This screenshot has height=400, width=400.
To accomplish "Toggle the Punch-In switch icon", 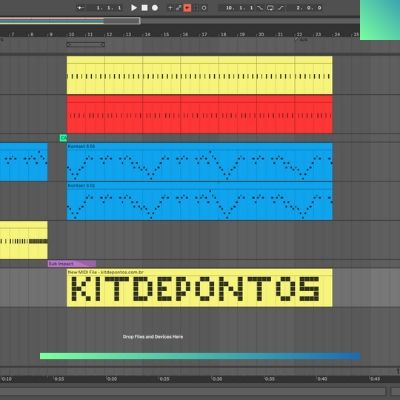I will 260,8.
